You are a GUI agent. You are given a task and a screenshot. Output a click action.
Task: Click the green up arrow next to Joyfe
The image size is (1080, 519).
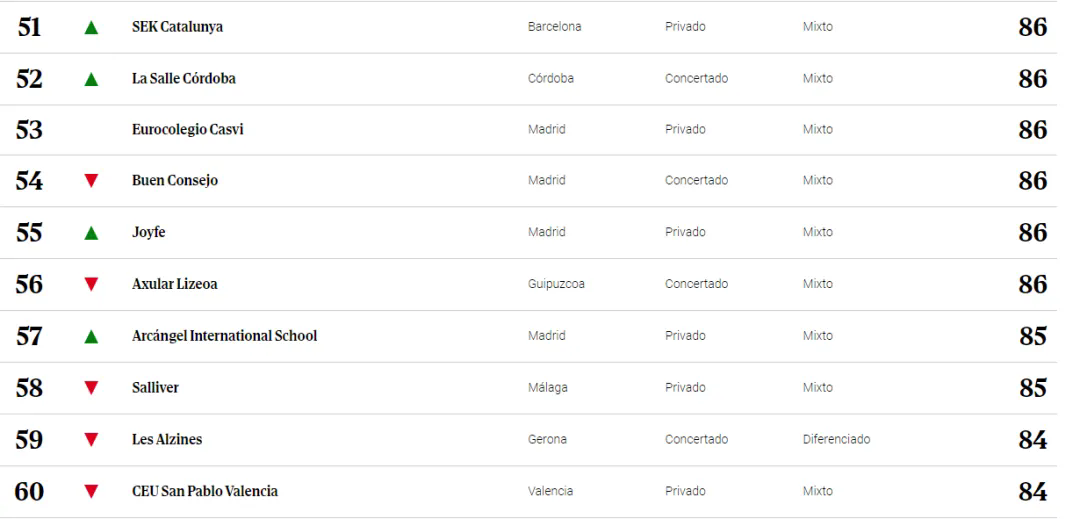pos(91,233)
